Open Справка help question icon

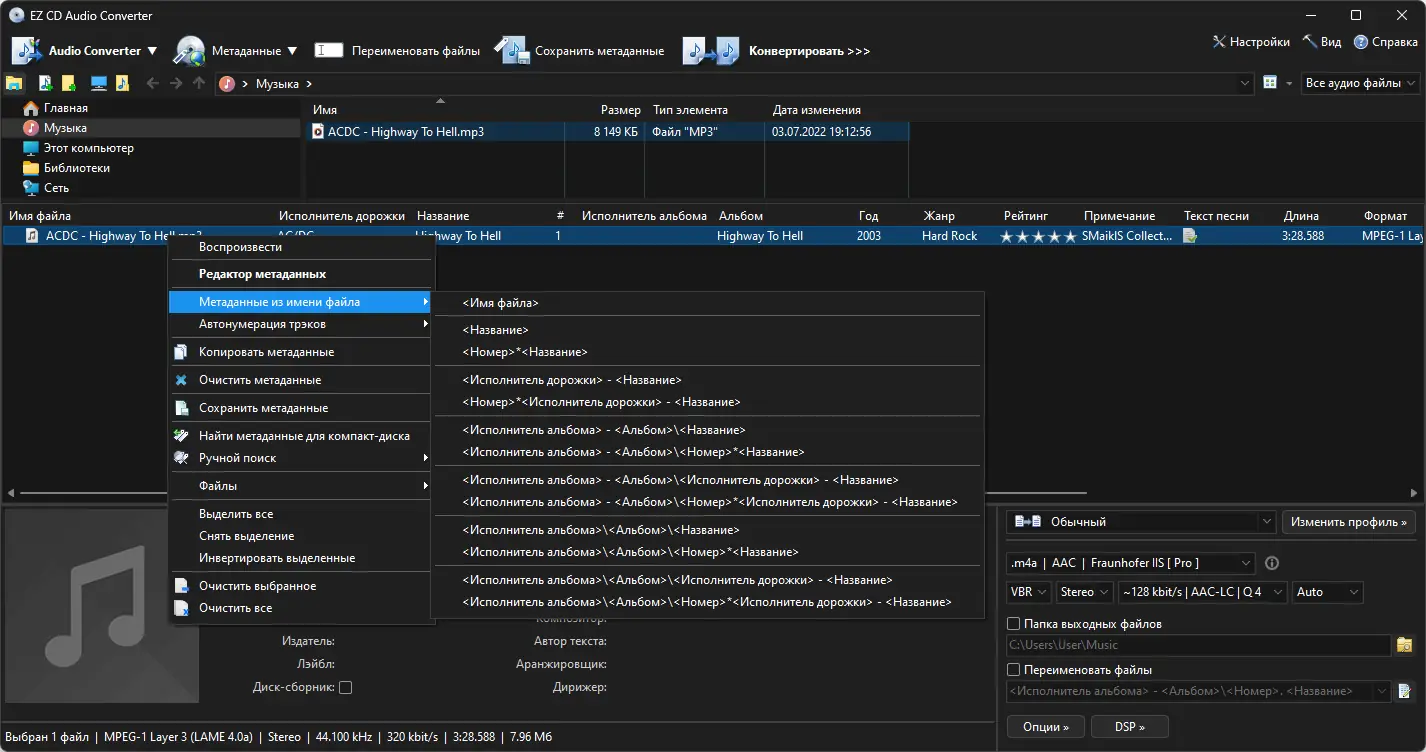coord(1361,42)
